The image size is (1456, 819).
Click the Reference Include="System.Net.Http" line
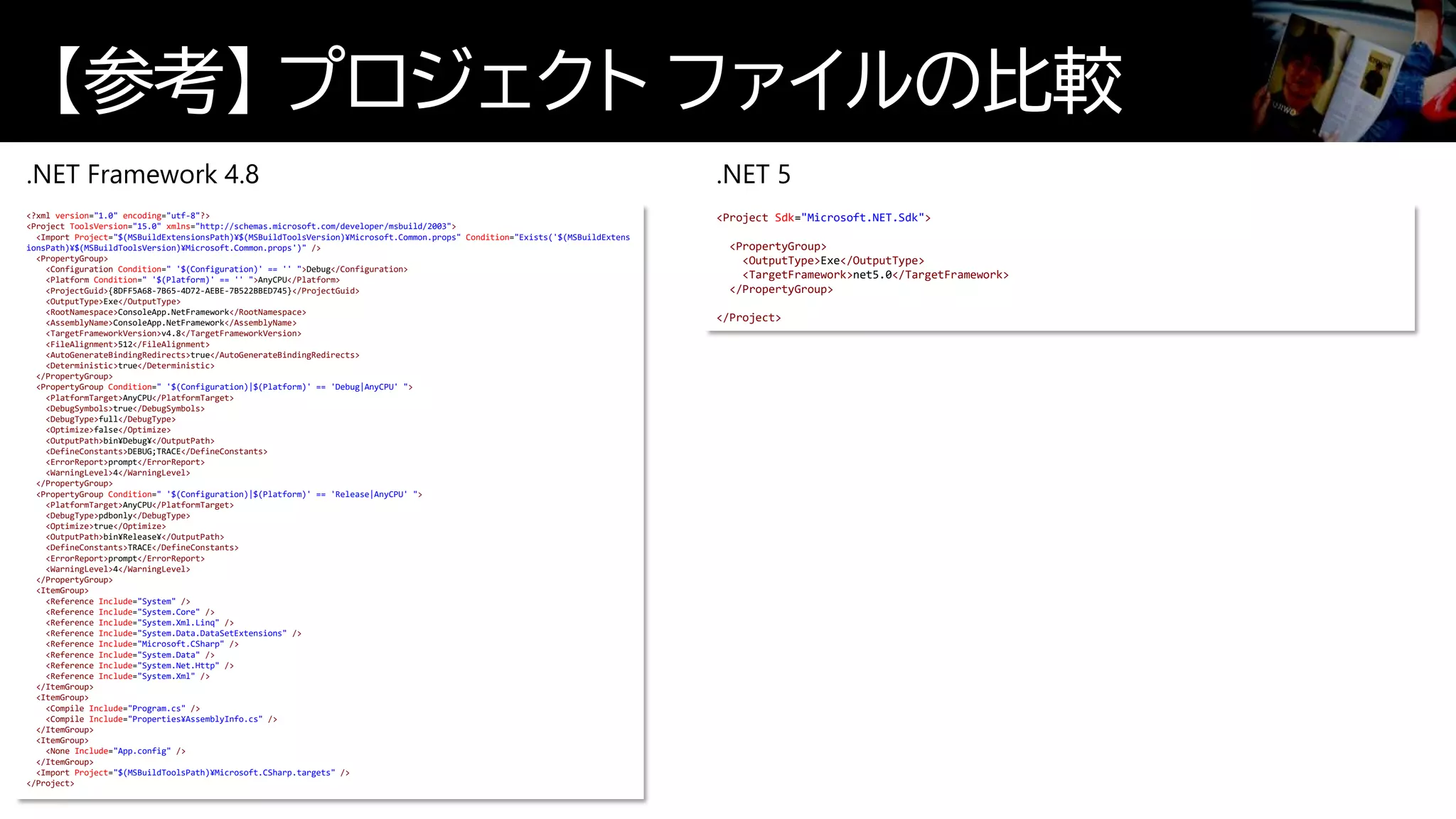pos(140,665)
